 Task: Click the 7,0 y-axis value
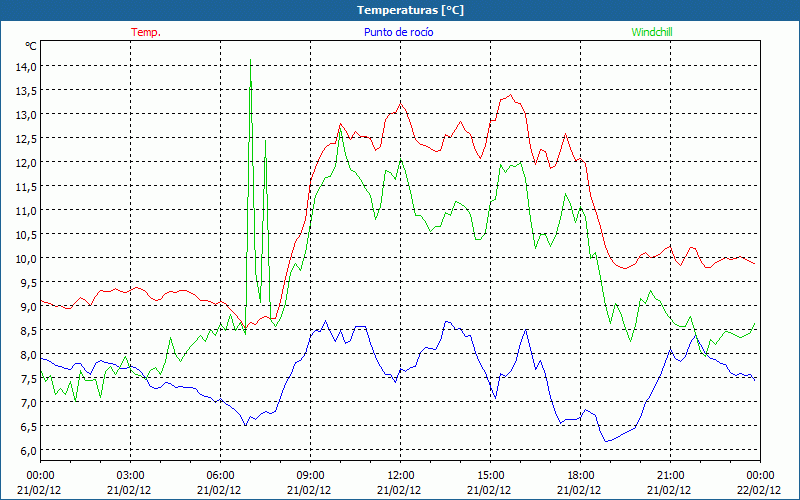pyautogui.click(x=28, y=402)
